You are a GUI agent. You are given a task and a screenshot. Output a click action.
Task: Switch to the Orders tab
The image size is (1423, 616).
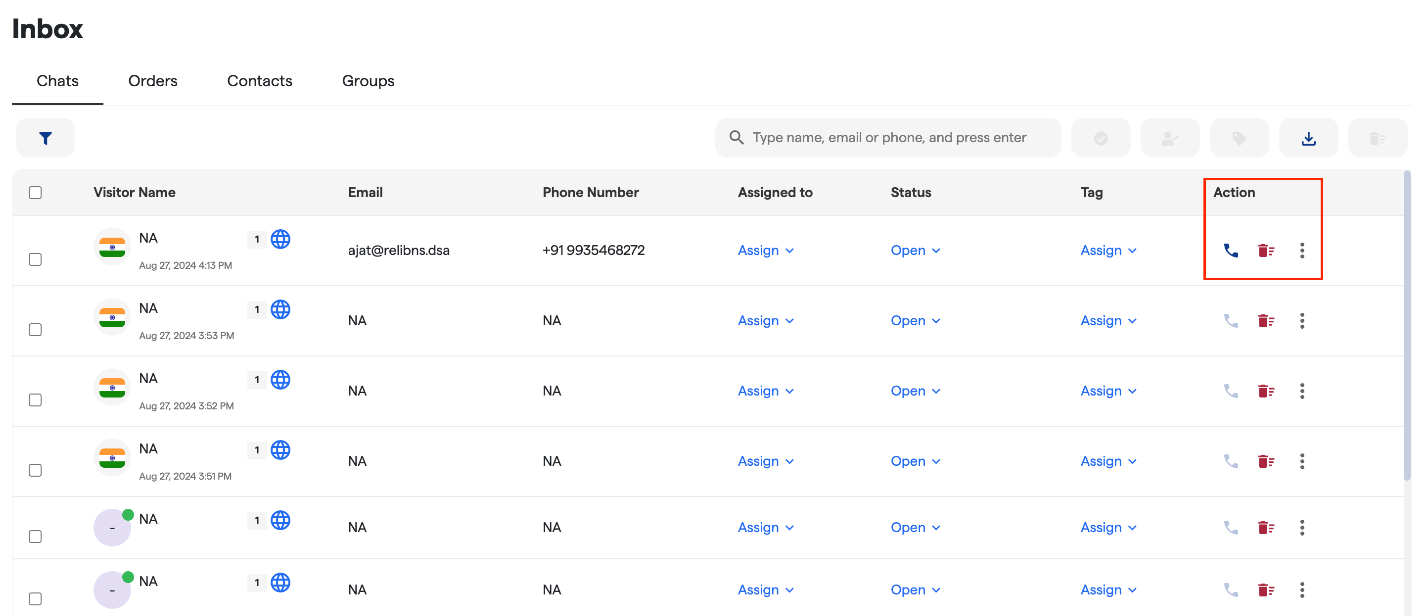[x=153, y=81]
